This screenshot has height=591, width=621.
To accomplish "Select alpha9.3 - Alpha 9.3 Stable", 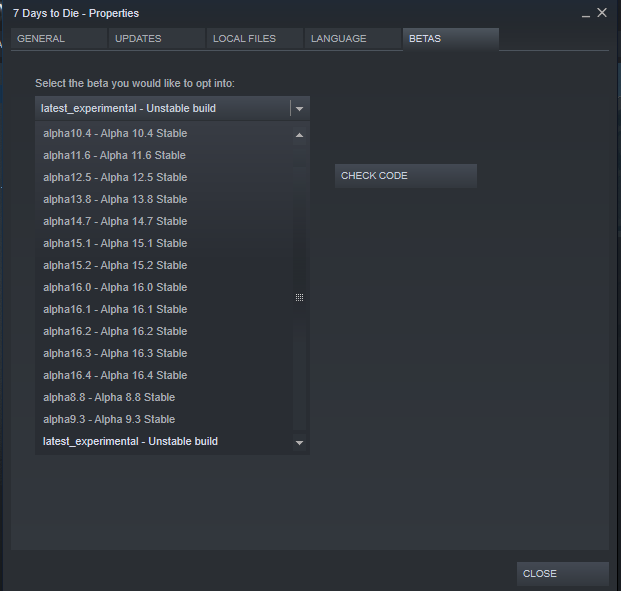I will [164, 419].
